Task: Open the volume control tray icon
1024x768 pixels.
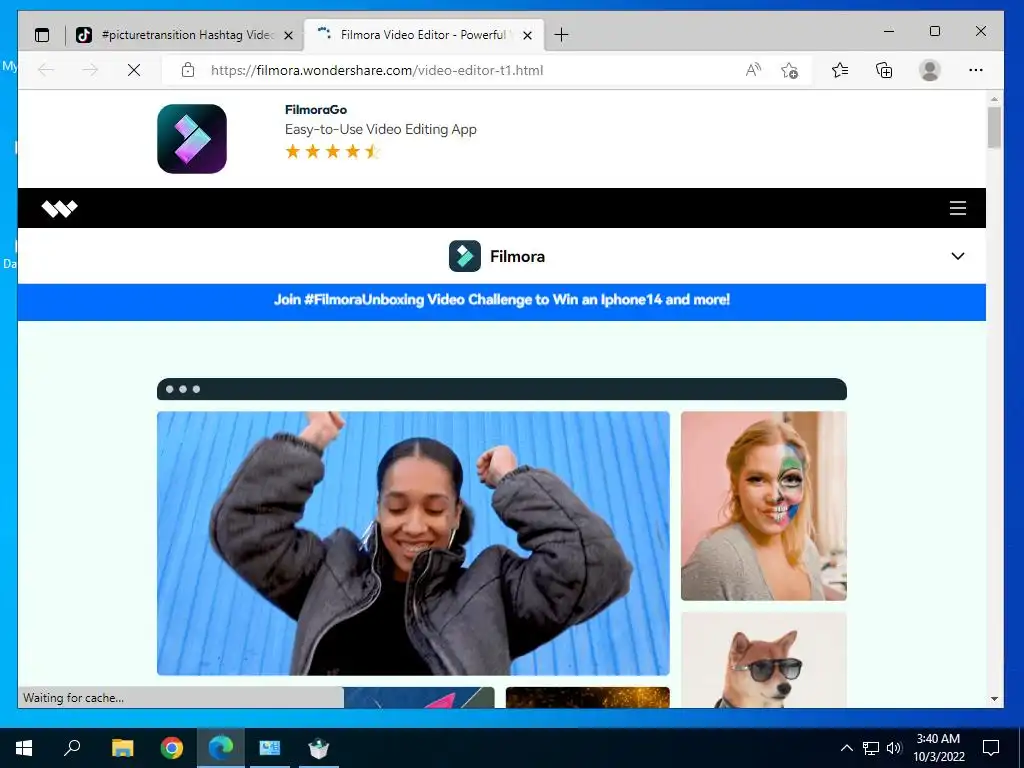Action: 894,748
